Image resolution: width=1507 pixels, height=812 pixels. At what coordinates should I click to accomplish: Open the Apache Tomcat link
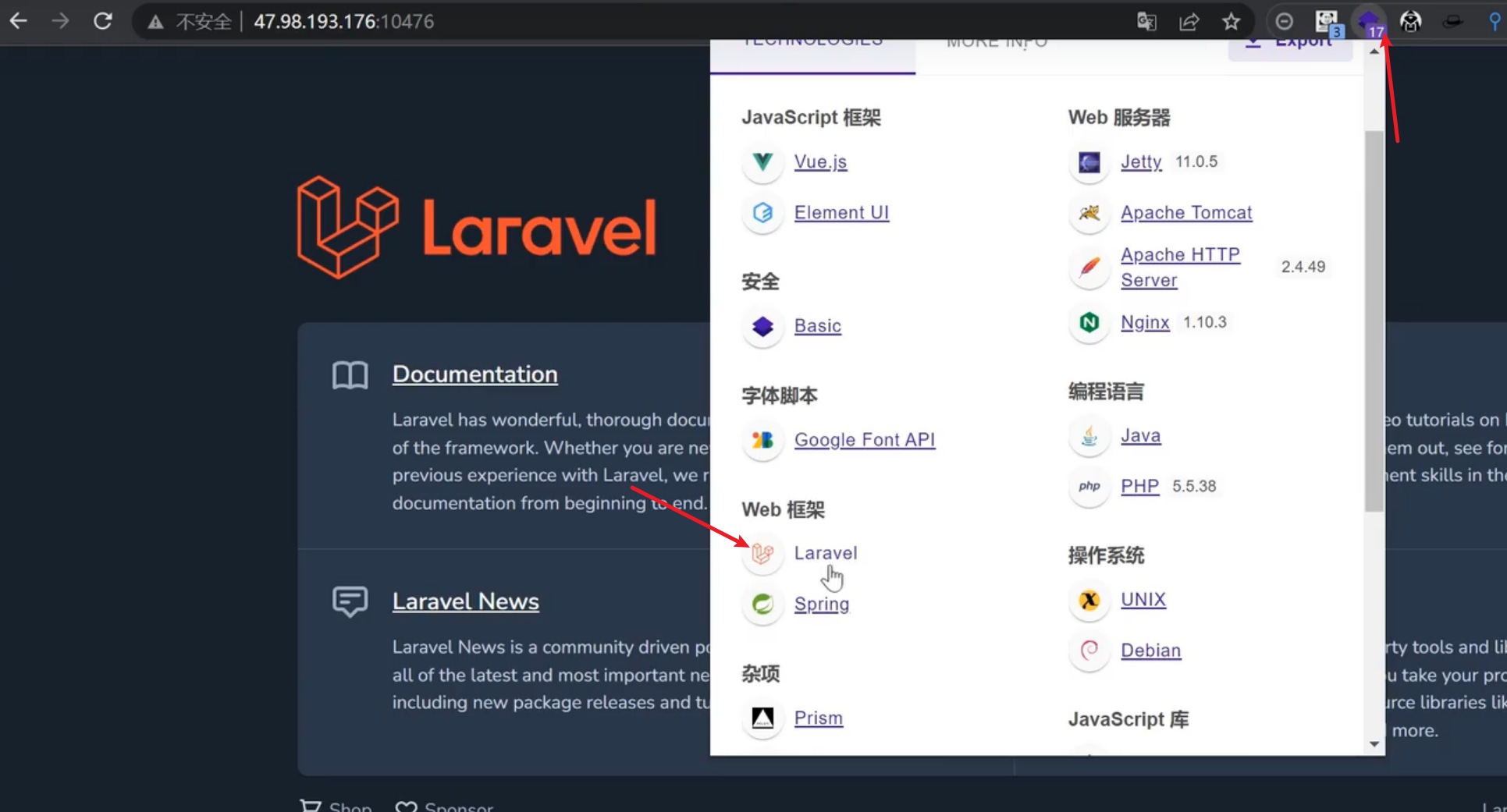1185,212
